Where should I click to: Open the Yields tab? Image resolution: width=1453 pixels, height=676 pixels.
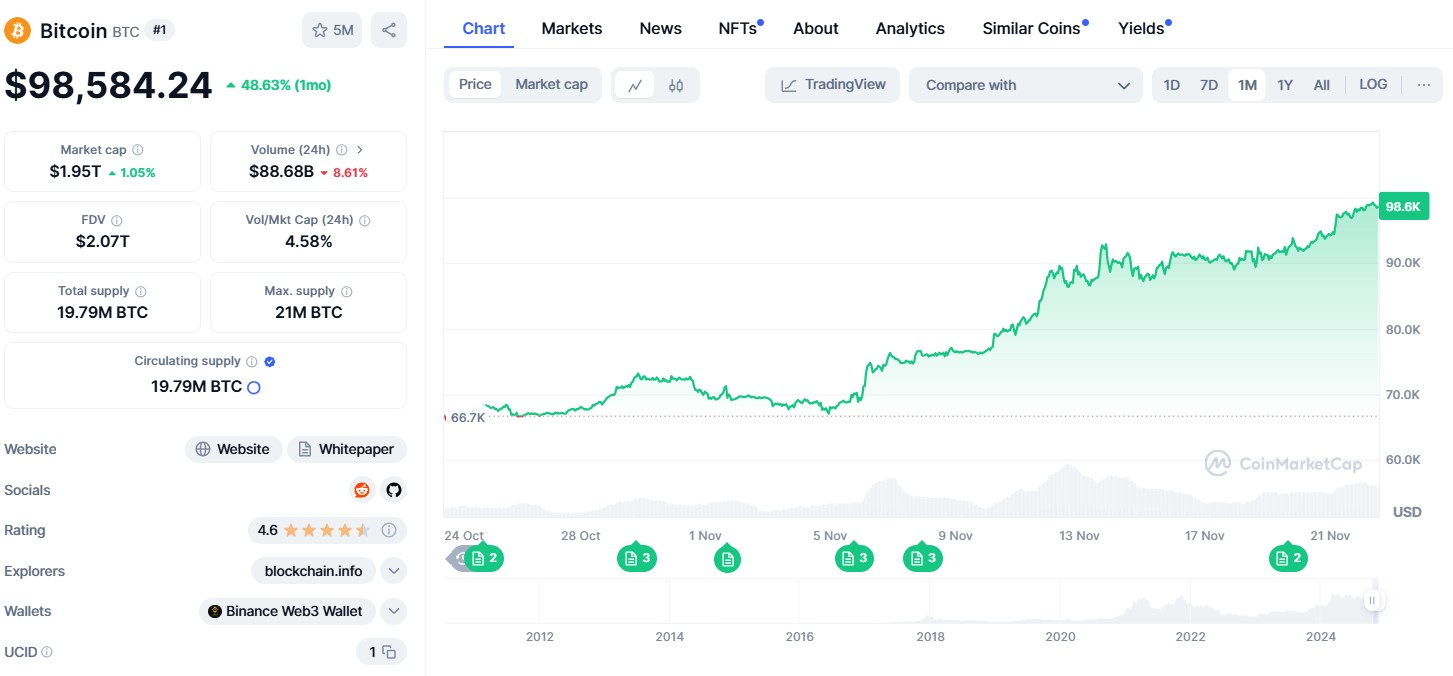coord(1141,28)
